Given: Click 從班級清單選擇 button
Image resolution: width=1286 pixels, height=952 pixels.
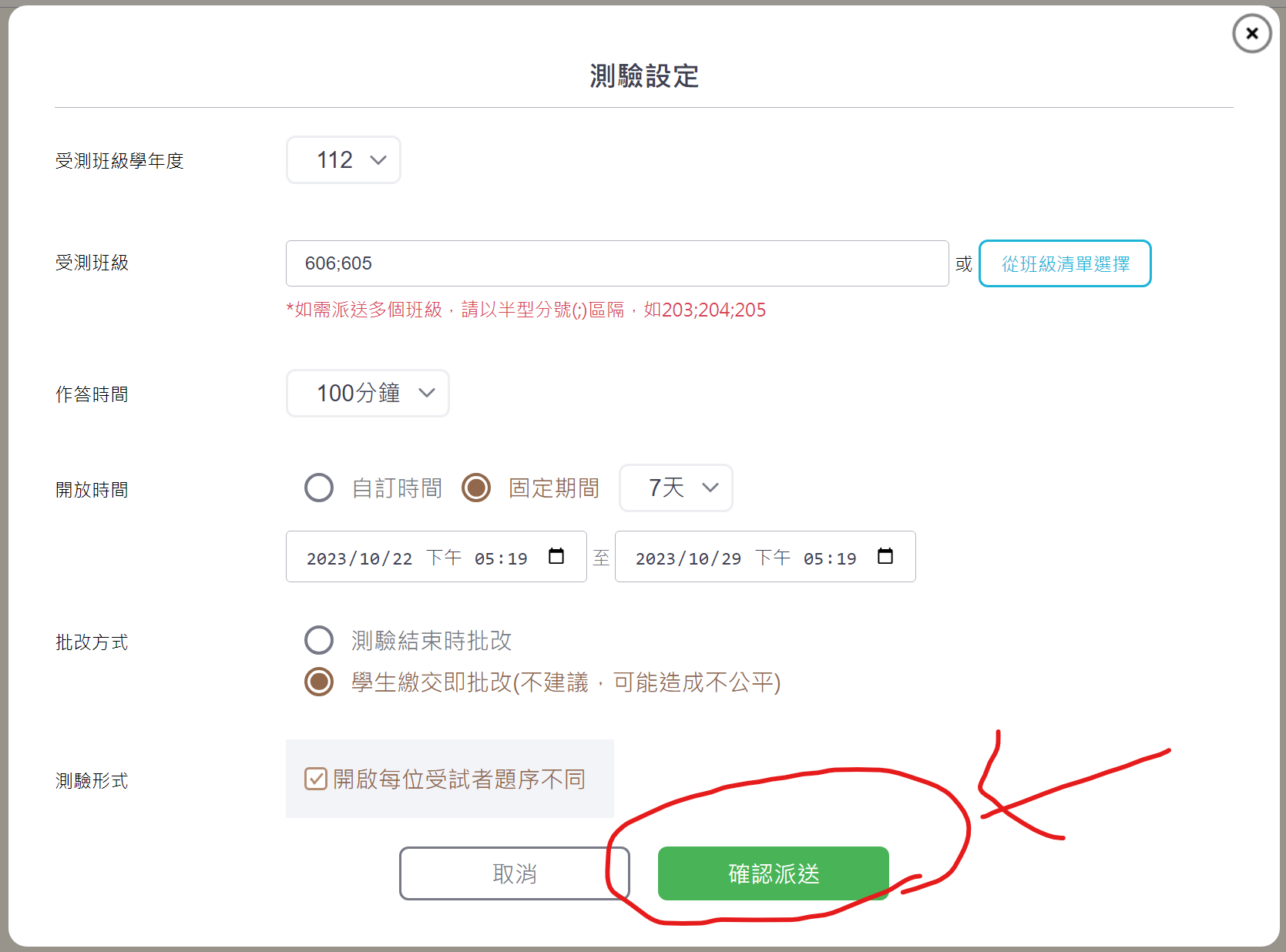Looking at the screenshot, I should pos(1065,263).
